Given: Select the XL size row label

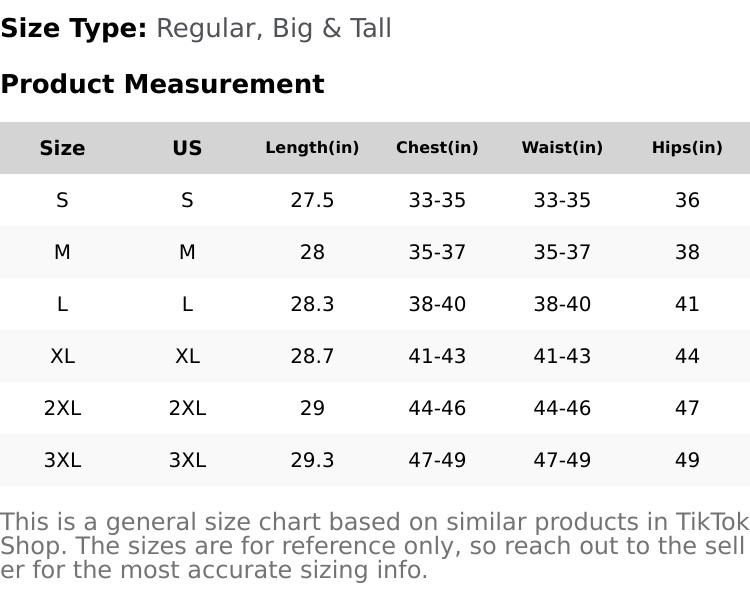Looking at the screenshot, I should pyautogui.click(x=62, y=356).
